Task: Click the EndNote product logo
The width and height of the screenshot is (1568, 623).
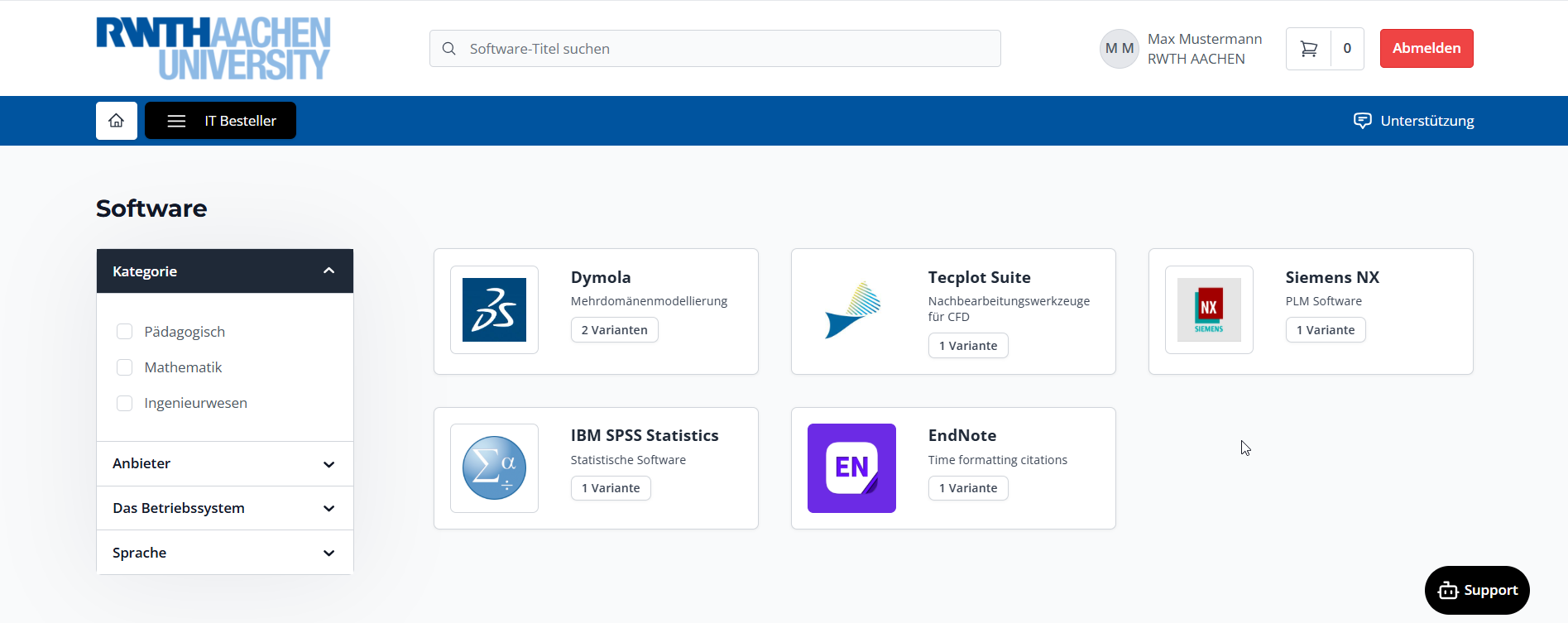Action: (851, 468)
